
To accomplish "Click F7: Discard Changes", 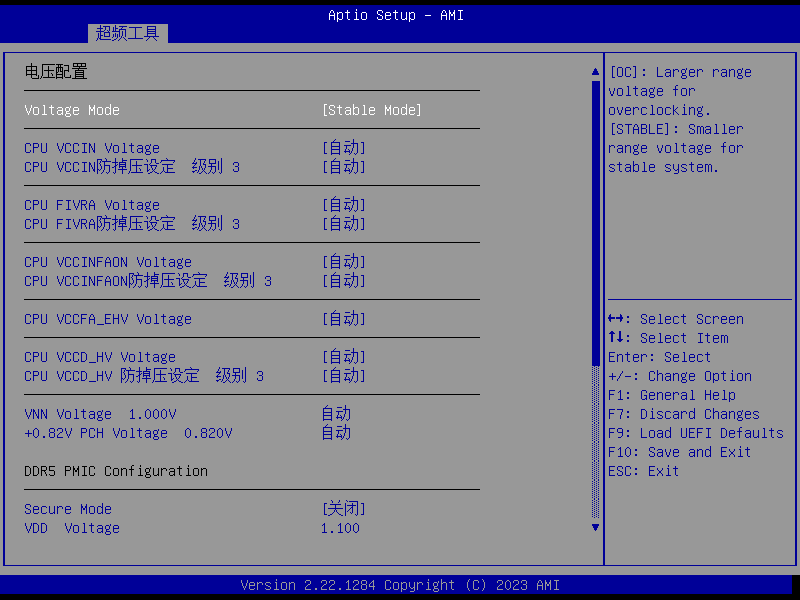I will [x=683, y=414].
